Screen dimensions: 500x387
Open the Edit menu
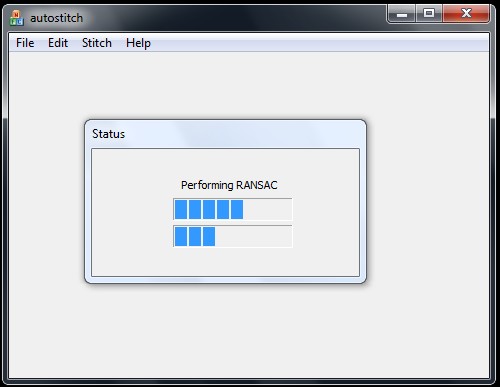(58, 43)
